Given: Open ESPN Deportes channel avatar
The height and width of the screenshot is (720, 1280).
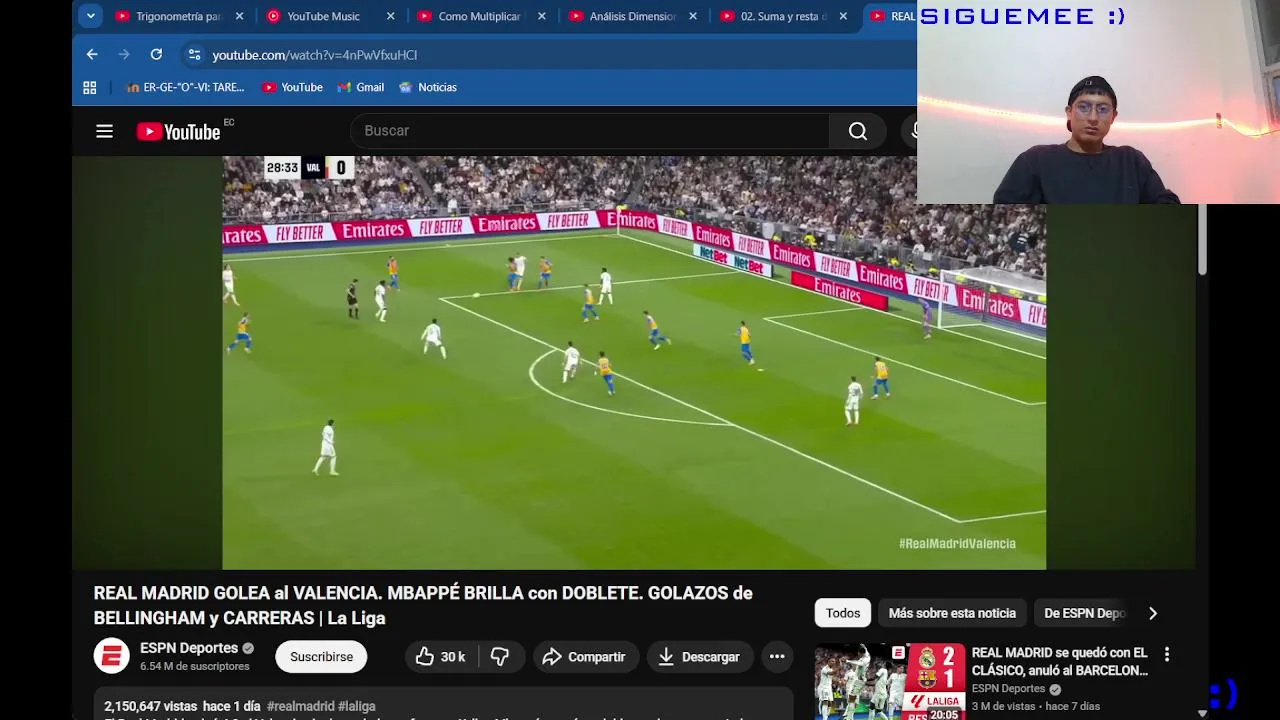Looking at the screenshot, I should point(112,656).
